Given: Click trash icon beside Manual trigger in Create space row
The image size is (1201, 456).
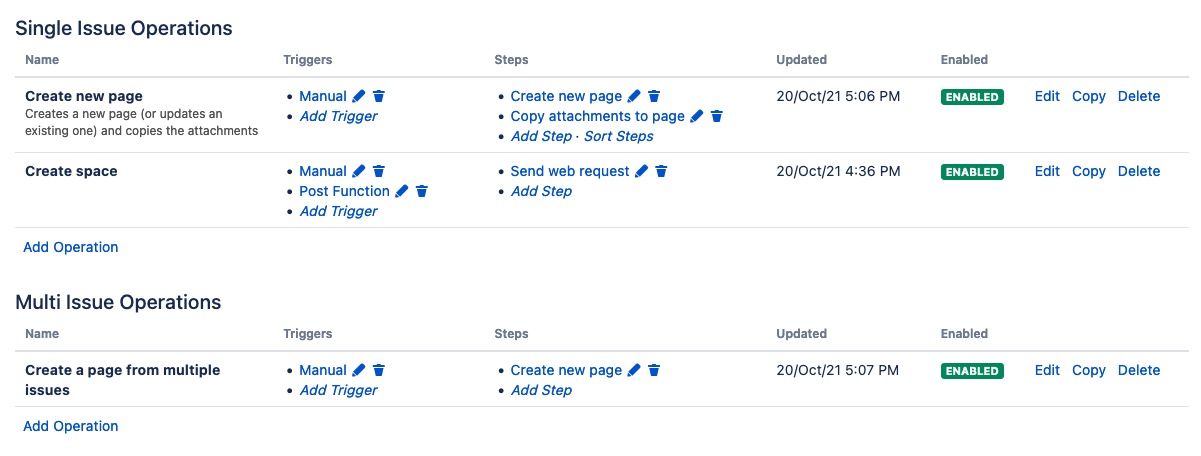Looking at the screenshot, I should (379, 172).
